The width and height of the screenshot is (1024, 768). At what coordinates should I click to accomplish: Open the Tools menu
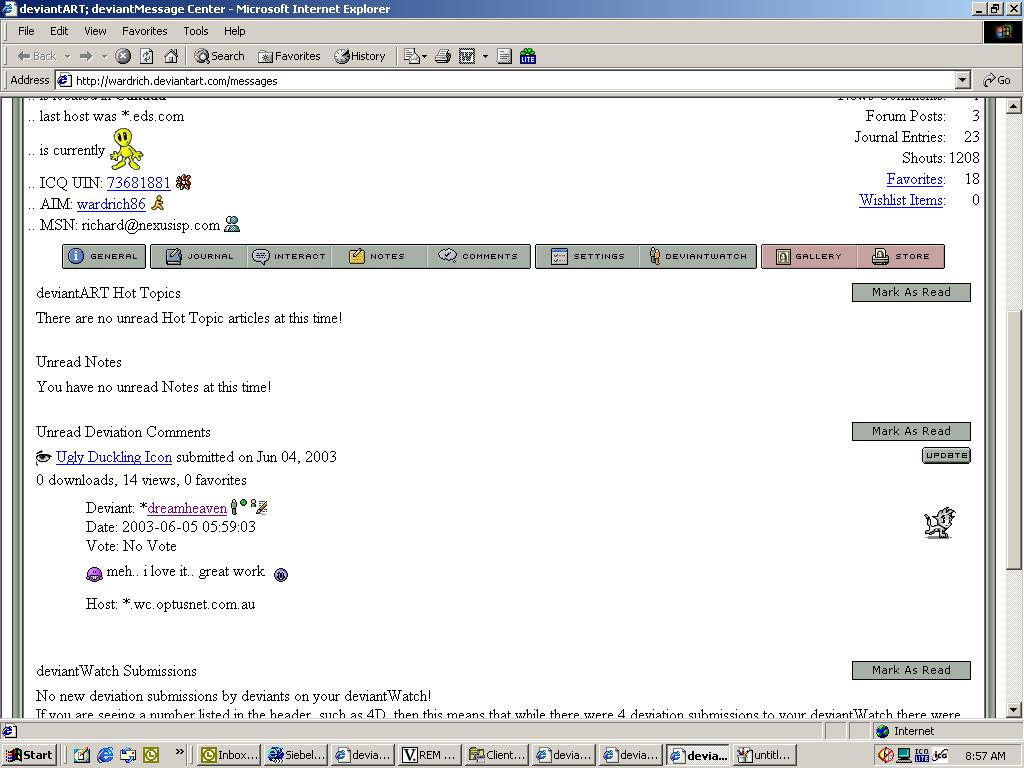(195, 31)
